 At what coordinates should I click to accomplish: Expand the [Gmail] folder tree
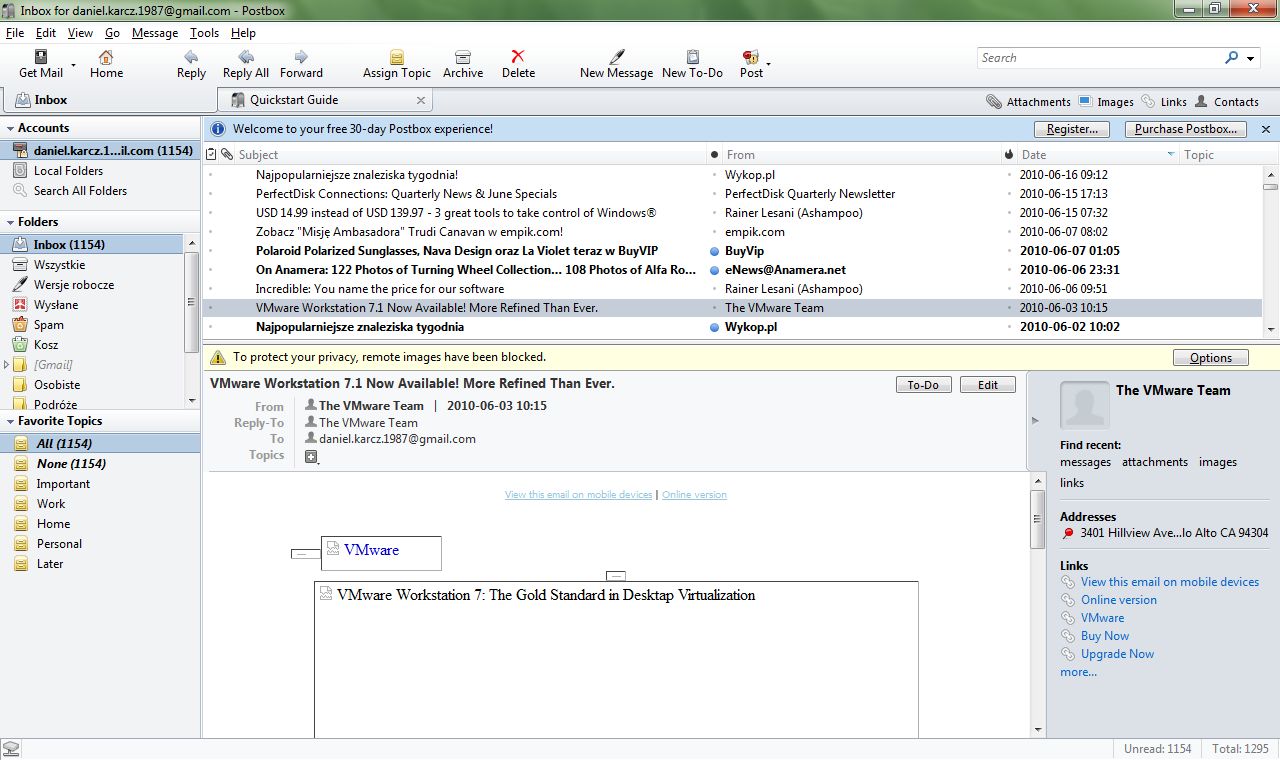[6, 364]
